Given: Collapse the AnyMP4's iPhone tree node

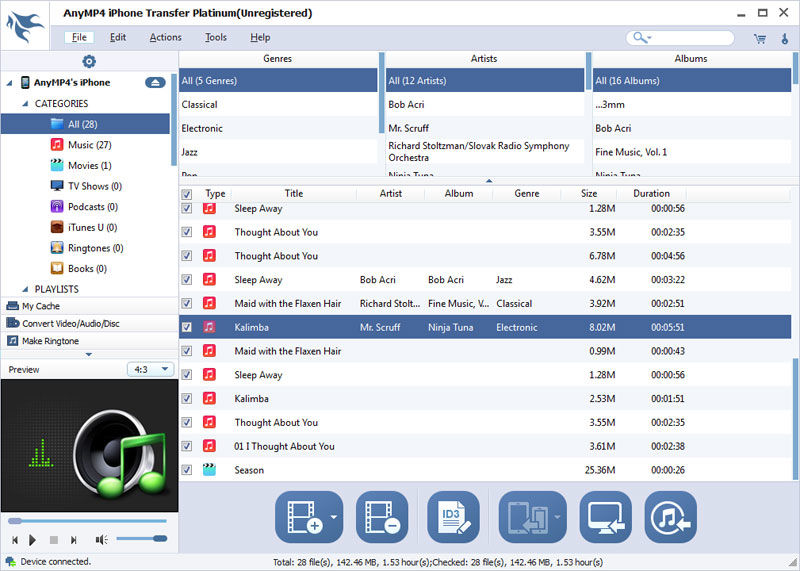Looking at the screenshot, I should 9,83.
